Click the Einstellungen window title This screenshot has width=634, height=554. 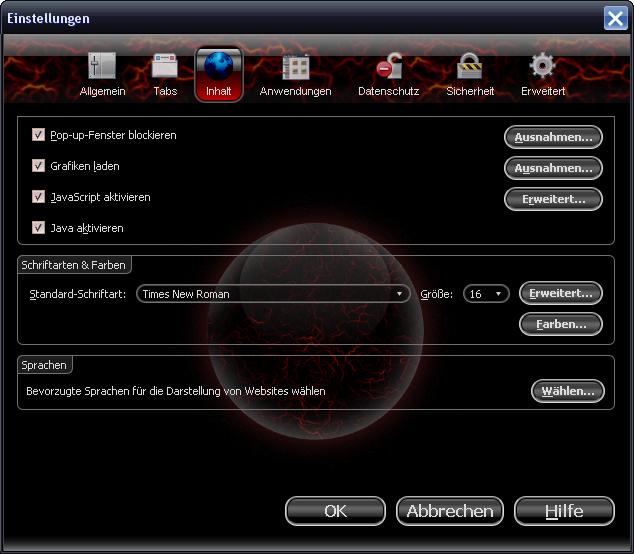[x=48, y=19]
